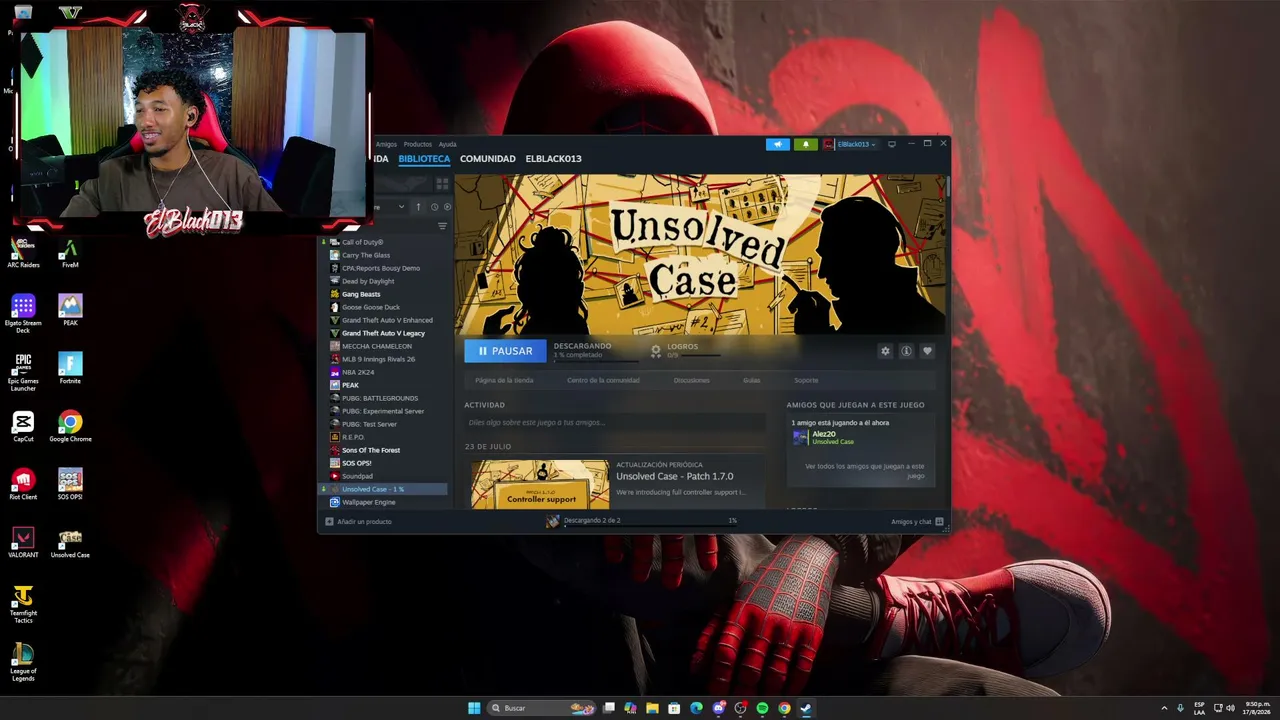Open the Productos menu
The height and width of the screenshot is (720, 1280).
418,144
